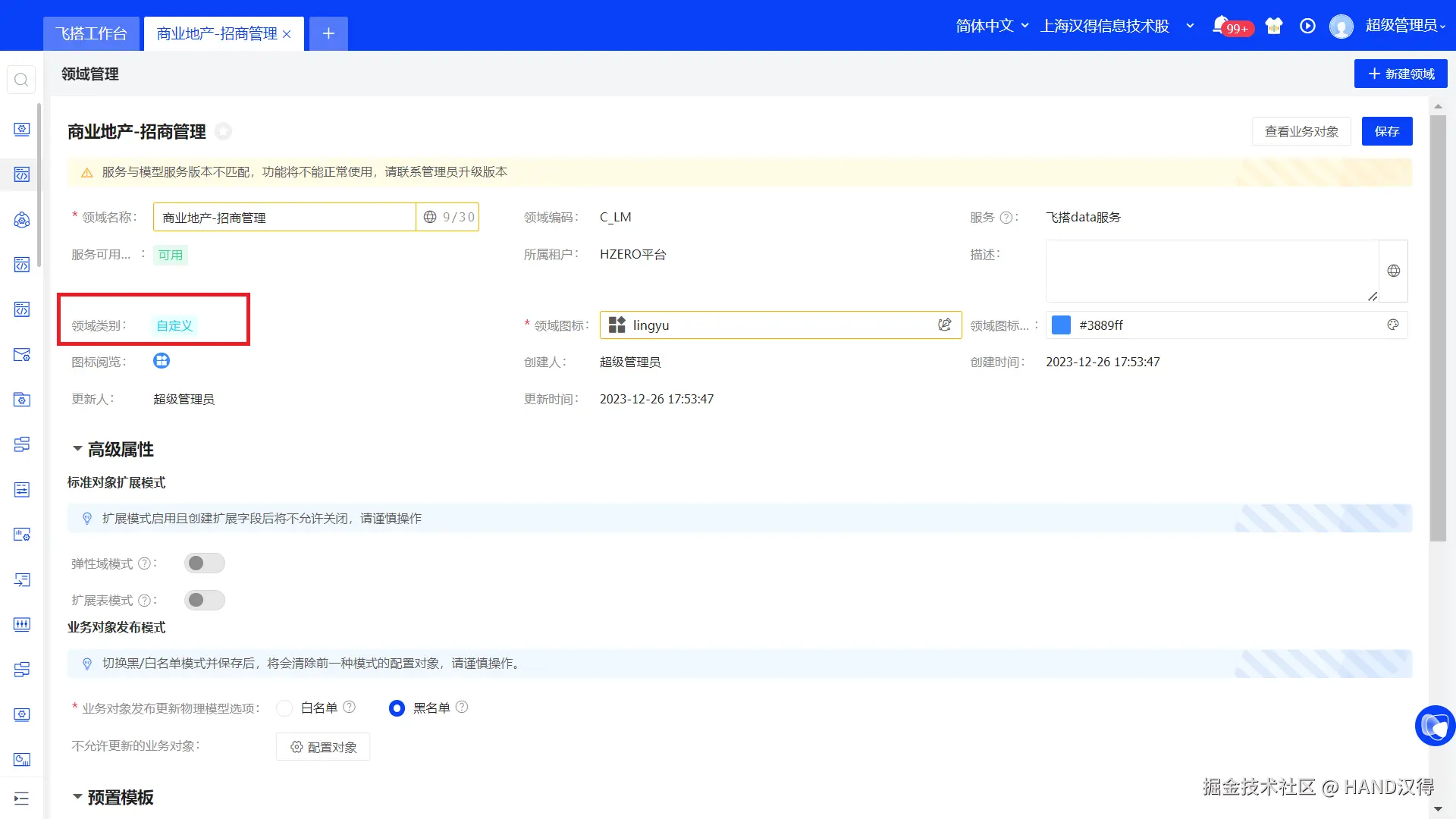Click the 配置对象 button

pyautogui.click(x=323, y=747)
